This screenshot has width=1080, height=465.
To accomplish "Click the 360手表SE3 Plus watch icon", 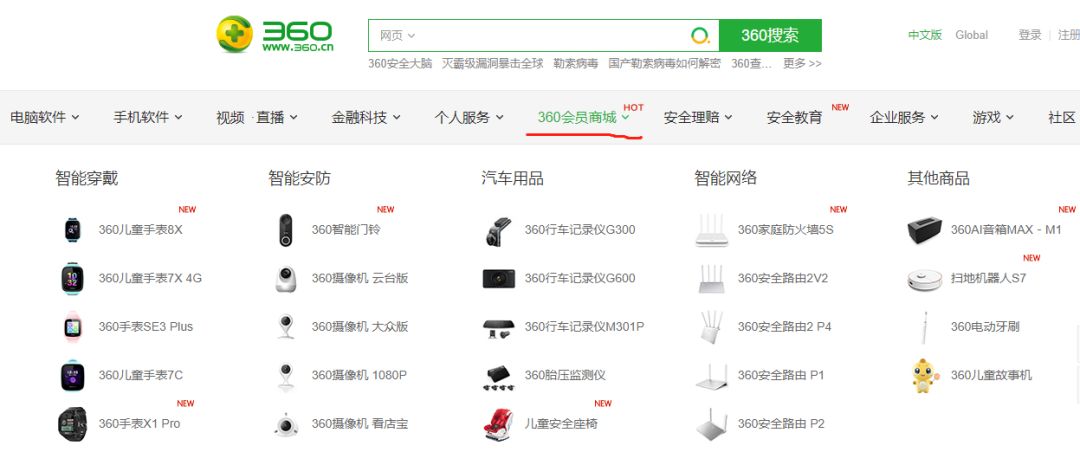I will (x=72, y=327).
